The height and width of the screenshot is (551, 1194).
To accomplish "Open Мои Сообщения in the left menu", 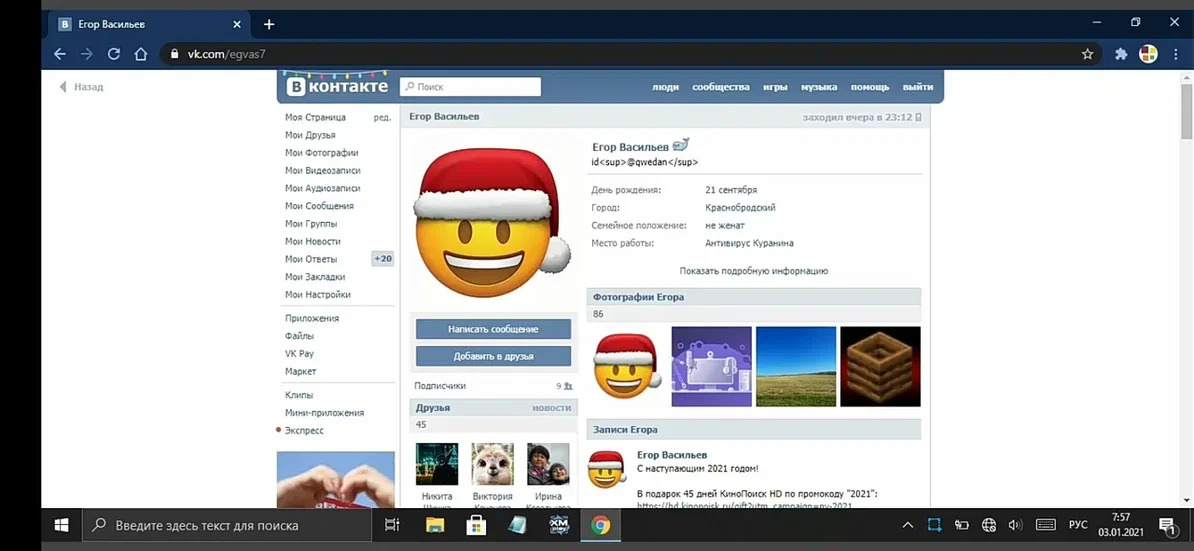I will click(319, 206).
